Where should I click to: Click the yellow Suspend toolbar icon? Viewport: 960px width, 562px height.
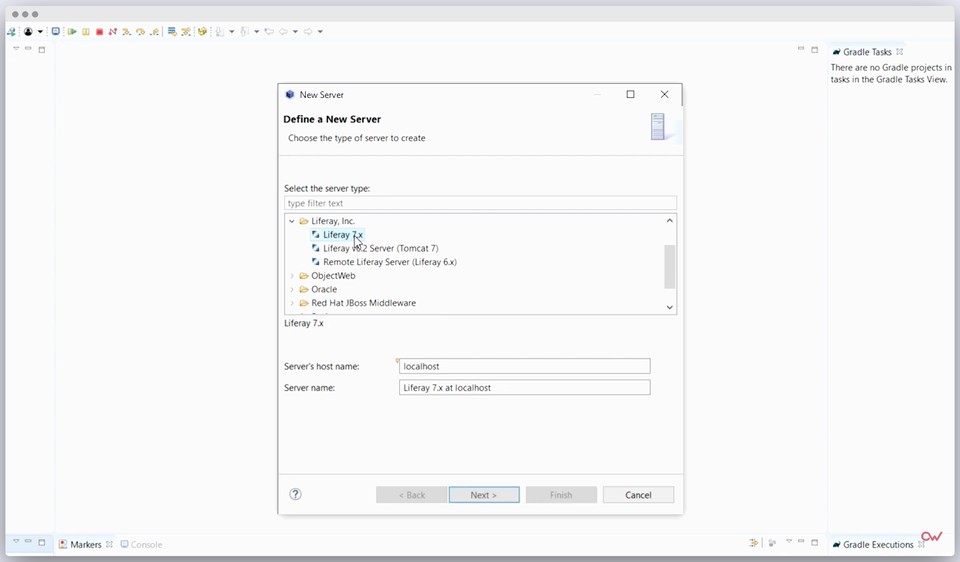pyautogui.click(x=86, y=32)
